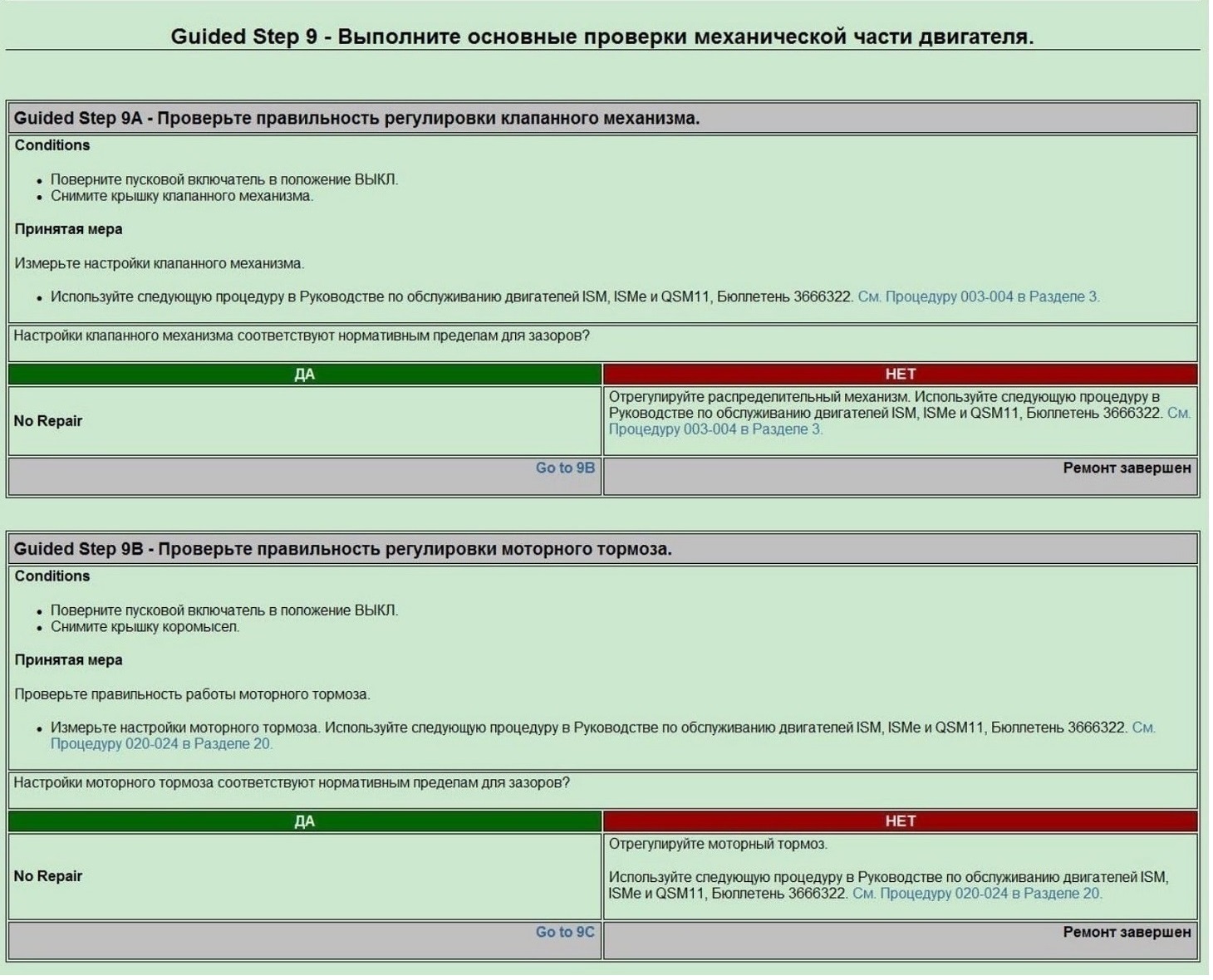Click the green ДА header in step 9B
Viewport: 1213px width, 980px height.
point(305,821)
